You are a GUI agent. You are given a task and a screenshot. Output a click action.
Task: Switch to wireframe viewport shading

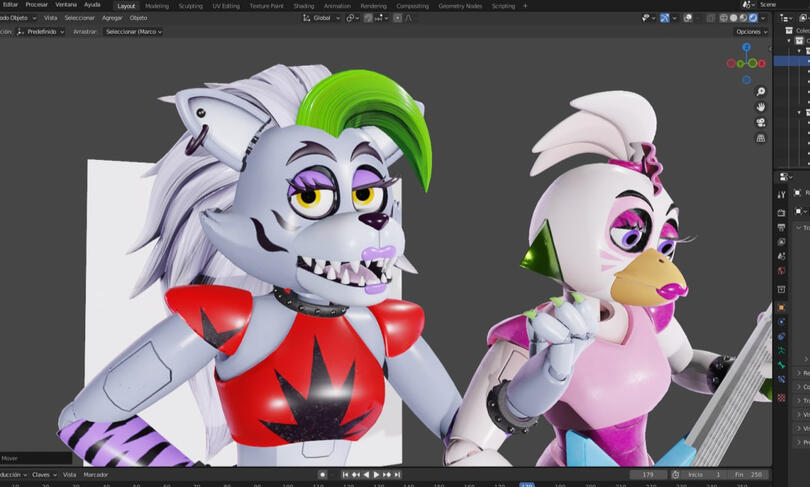[x=724, y=18]
